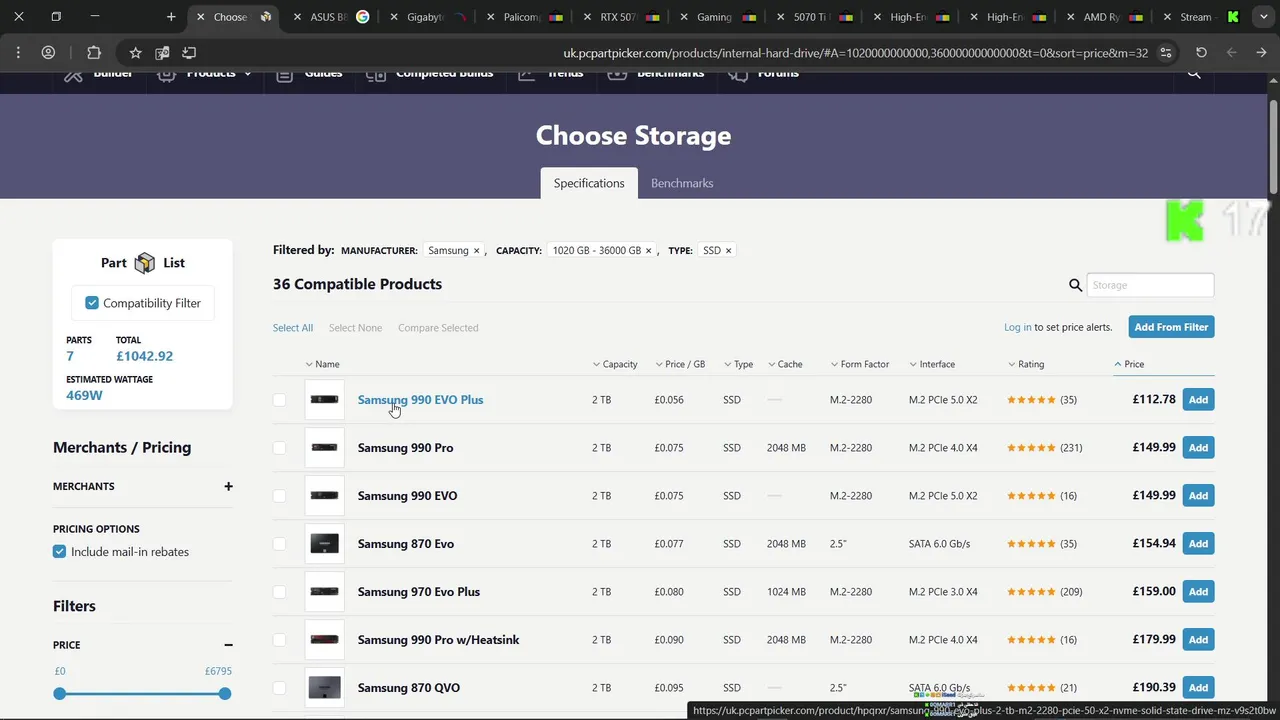The image size is (1280, 720).
Task: Add the Samsung 990 EVO Plus
Action: coord(1198,400)
